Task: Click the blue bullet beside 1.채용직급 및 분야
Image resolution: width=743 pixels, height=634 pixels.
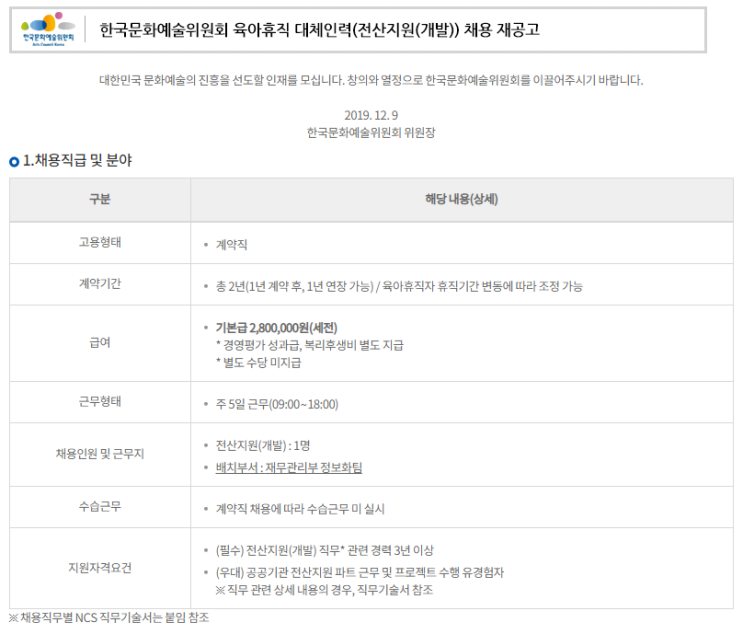Action: (14, 162)
